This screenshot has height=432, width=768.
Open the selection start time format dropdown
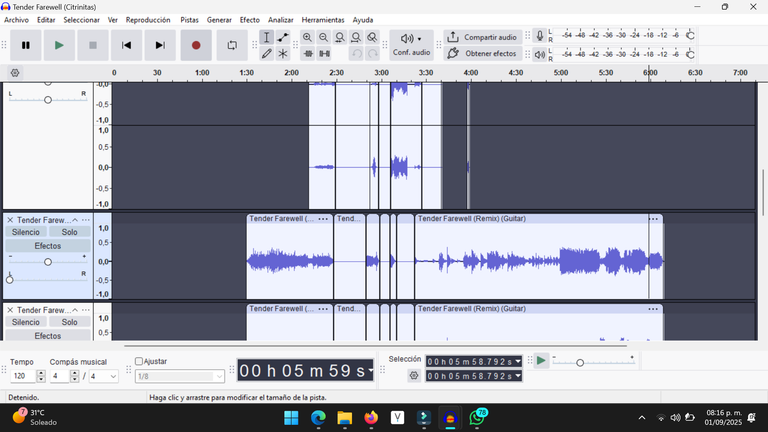click(x=518, y=361)
